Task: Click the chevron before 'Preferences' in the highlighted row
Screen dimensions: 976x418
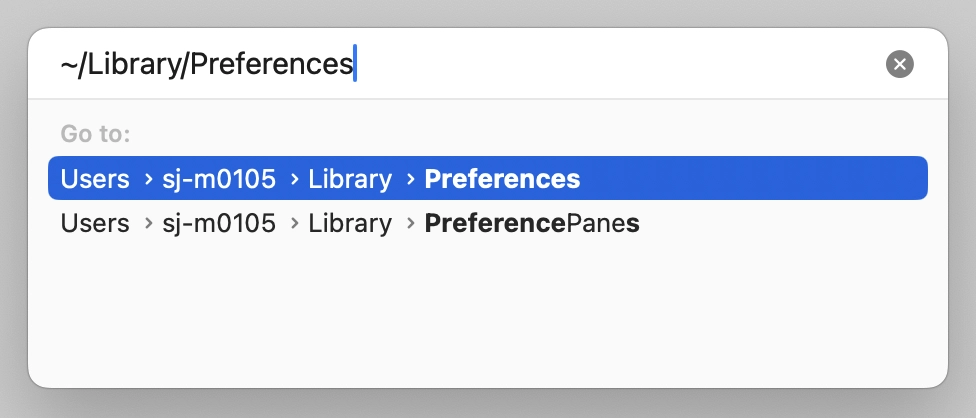Action: 410,180
